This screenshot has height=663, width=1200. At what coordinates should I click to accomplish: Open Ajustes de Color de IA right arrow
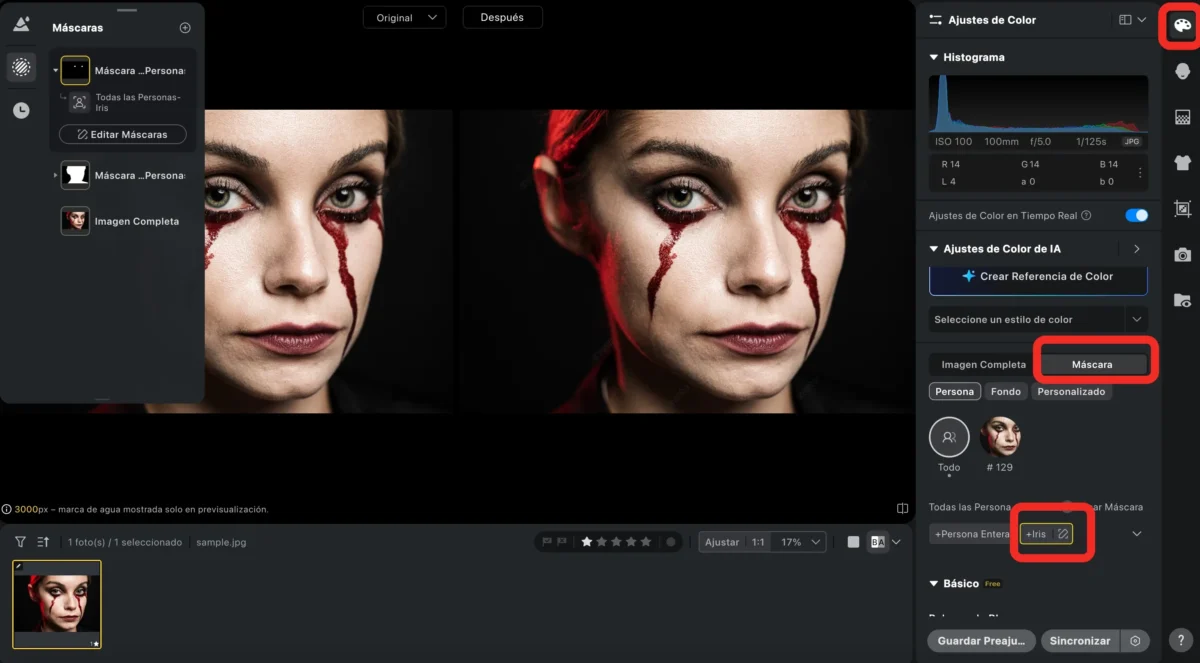click(x=1137, y=249)
